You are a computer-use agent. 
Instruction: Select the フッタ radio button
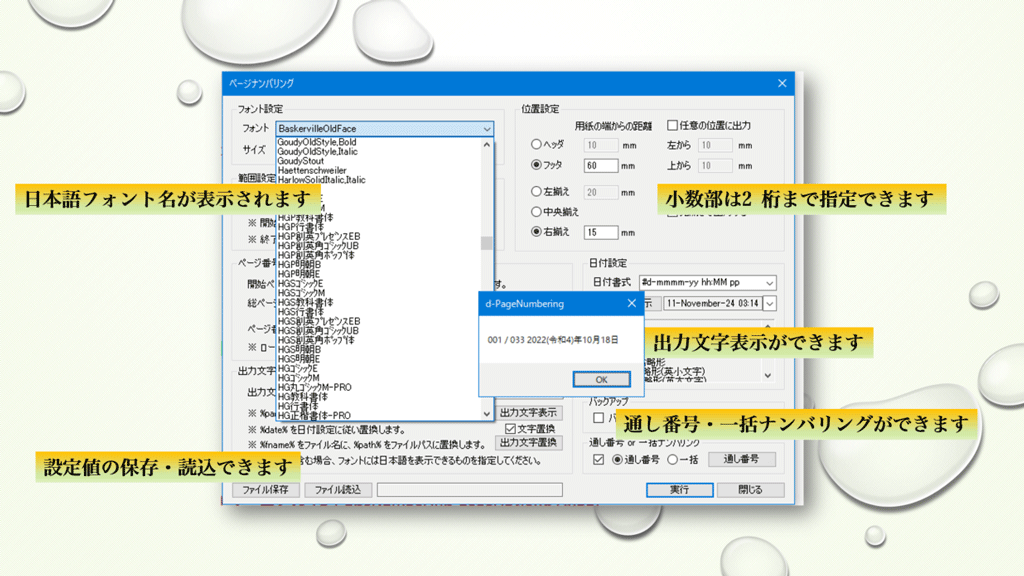(x=537, y=165)
